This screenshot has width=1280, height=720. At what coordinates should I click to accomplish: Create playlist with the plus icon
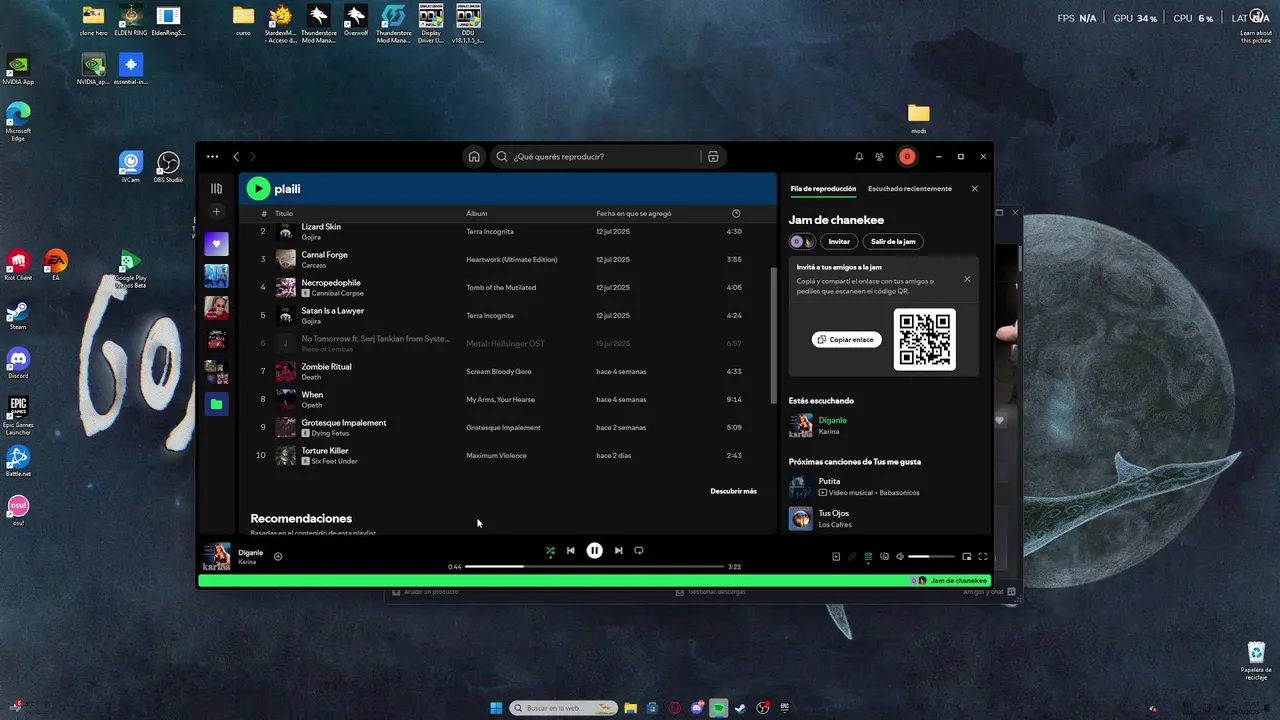pos(216,212)
